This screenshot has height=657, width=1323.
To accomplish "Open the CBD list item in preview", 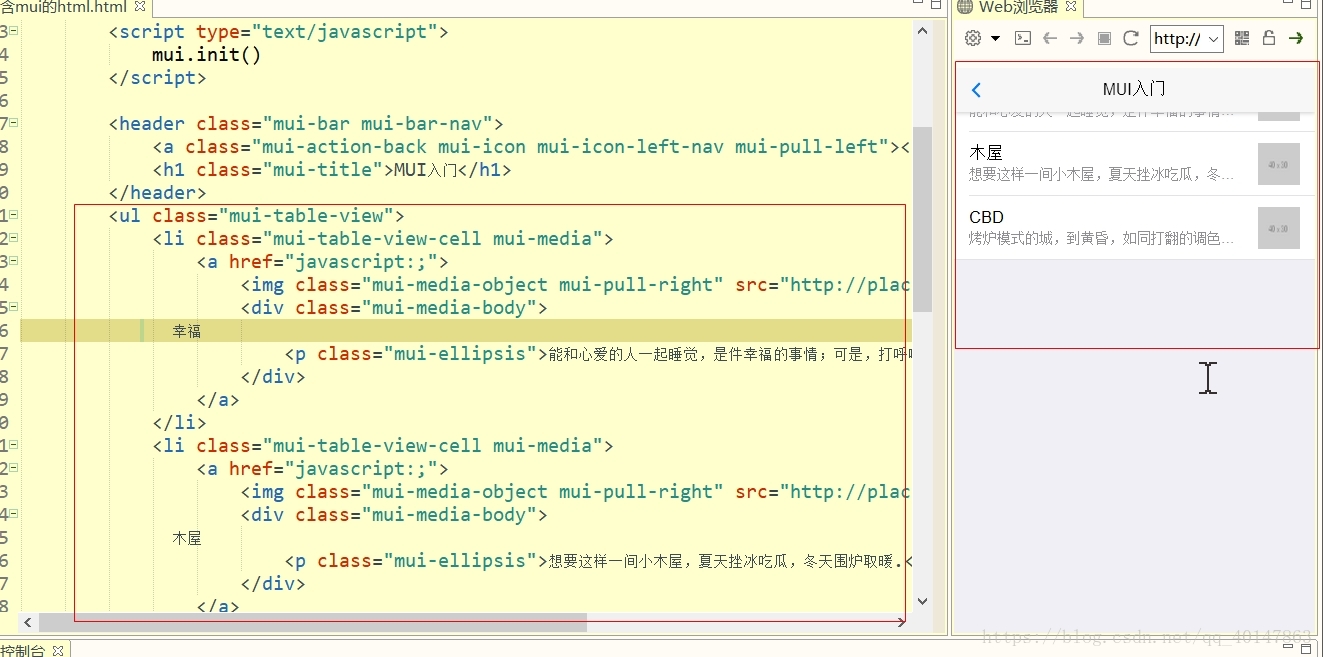I will pyautogui.click(x=1135, y=227).
